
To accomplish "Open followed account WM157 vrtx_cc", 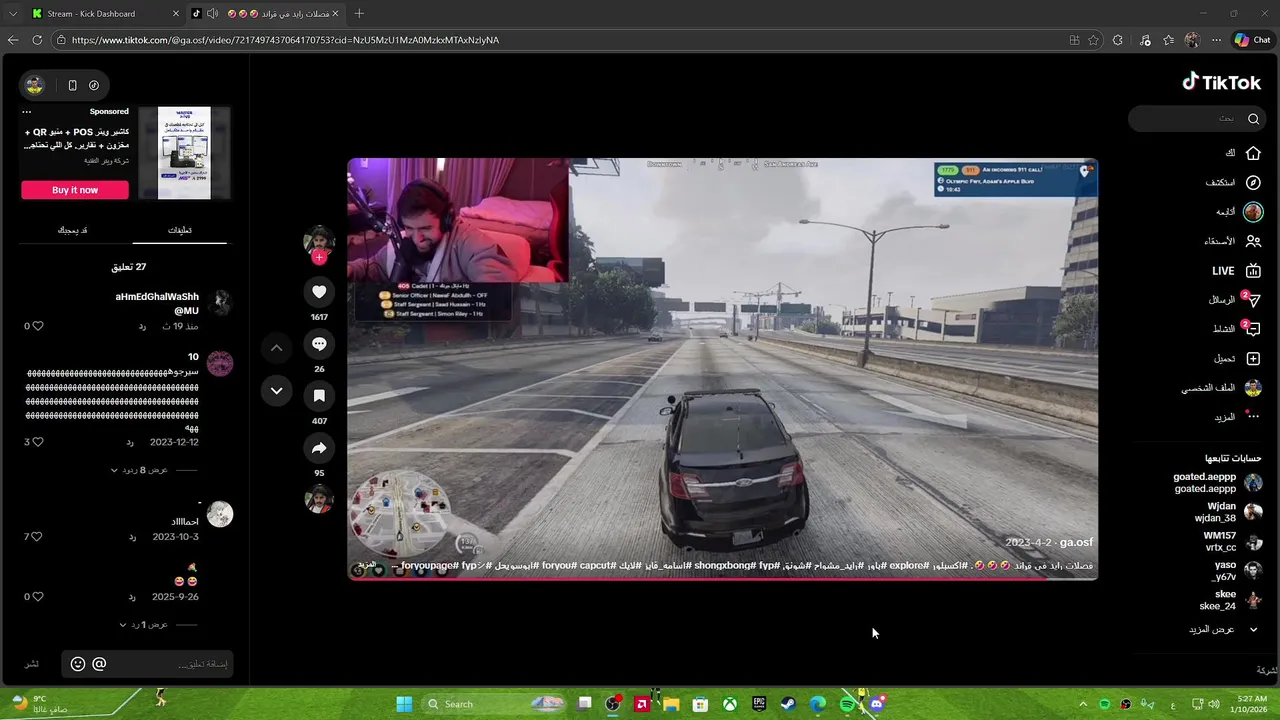I will [x=1232, y=541].
